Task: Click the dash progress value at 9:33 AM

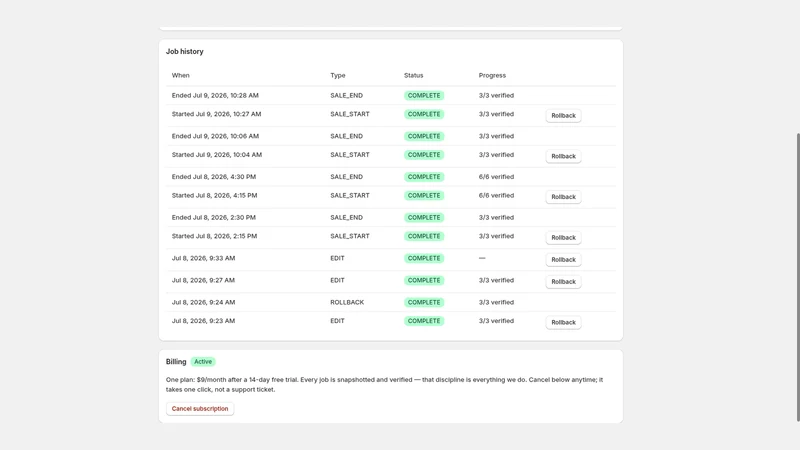Action: tap(482, 258)
